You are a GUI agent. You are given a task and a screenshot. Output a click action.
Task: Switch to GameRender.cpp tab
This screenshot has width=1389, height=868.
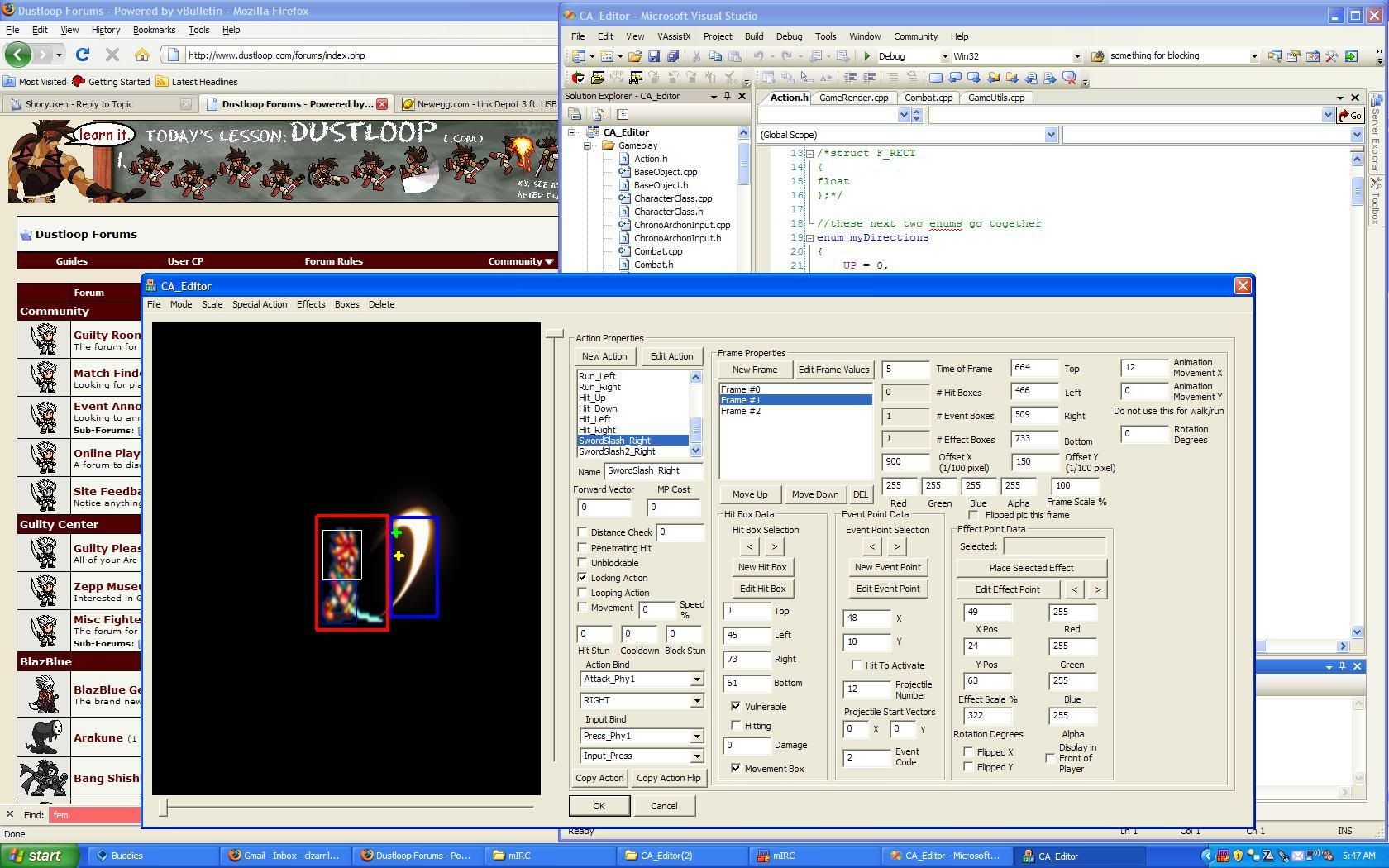coord(853,98)
